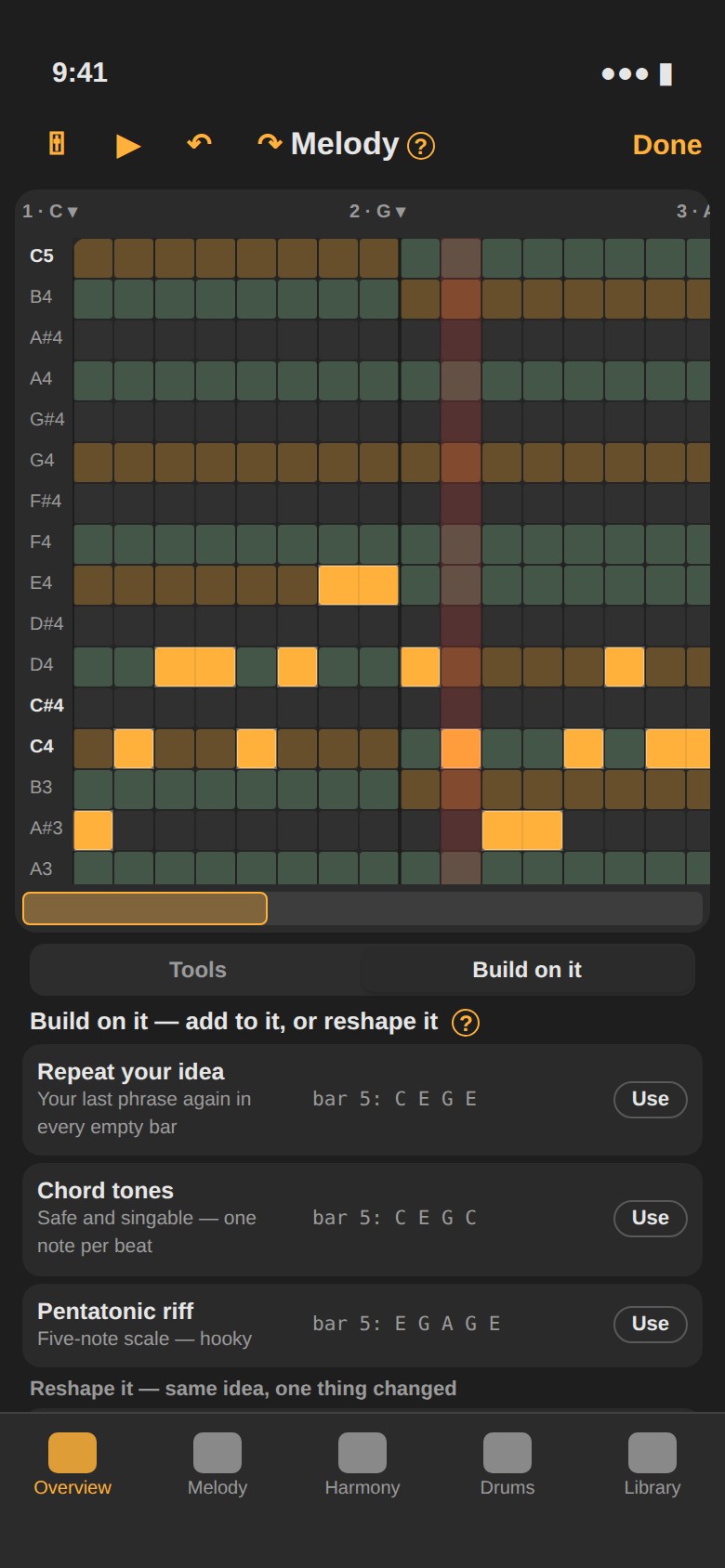Screen dimensions: 725x1568
Task: Redo the last edit
Action: point(270,143)
